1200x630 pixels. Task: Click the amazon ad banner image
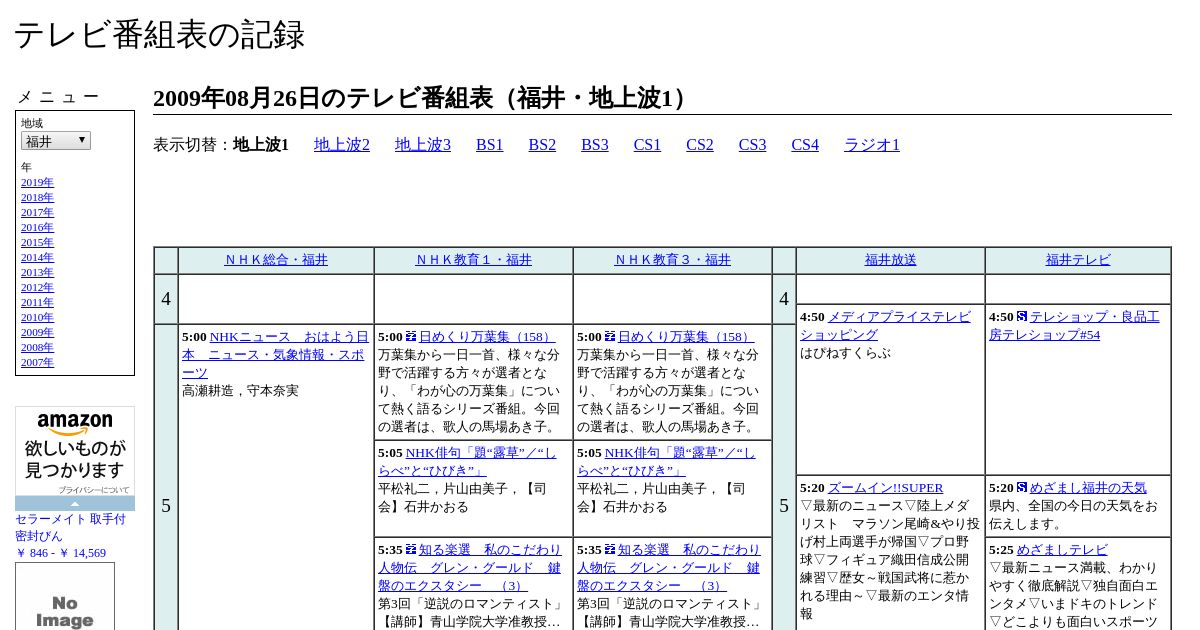point(75,451)
